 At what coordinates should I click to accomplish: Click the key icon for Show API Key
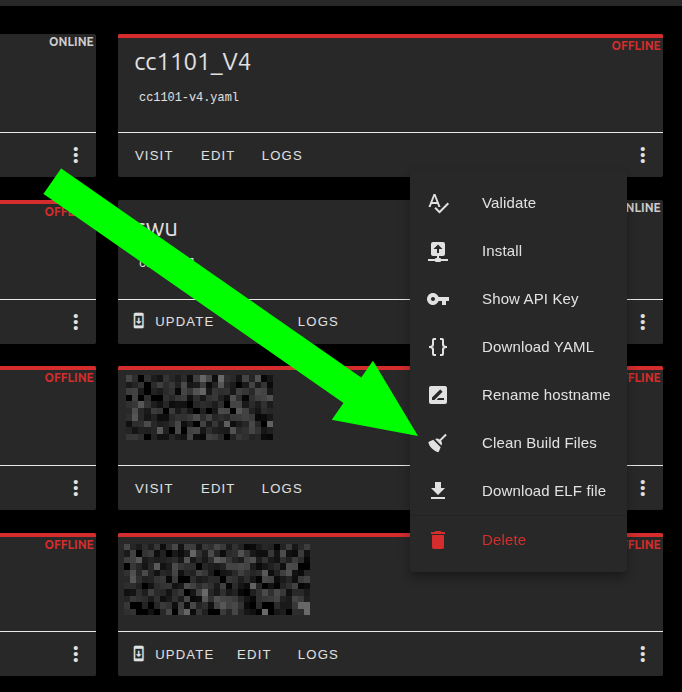(x=438, y=299)
